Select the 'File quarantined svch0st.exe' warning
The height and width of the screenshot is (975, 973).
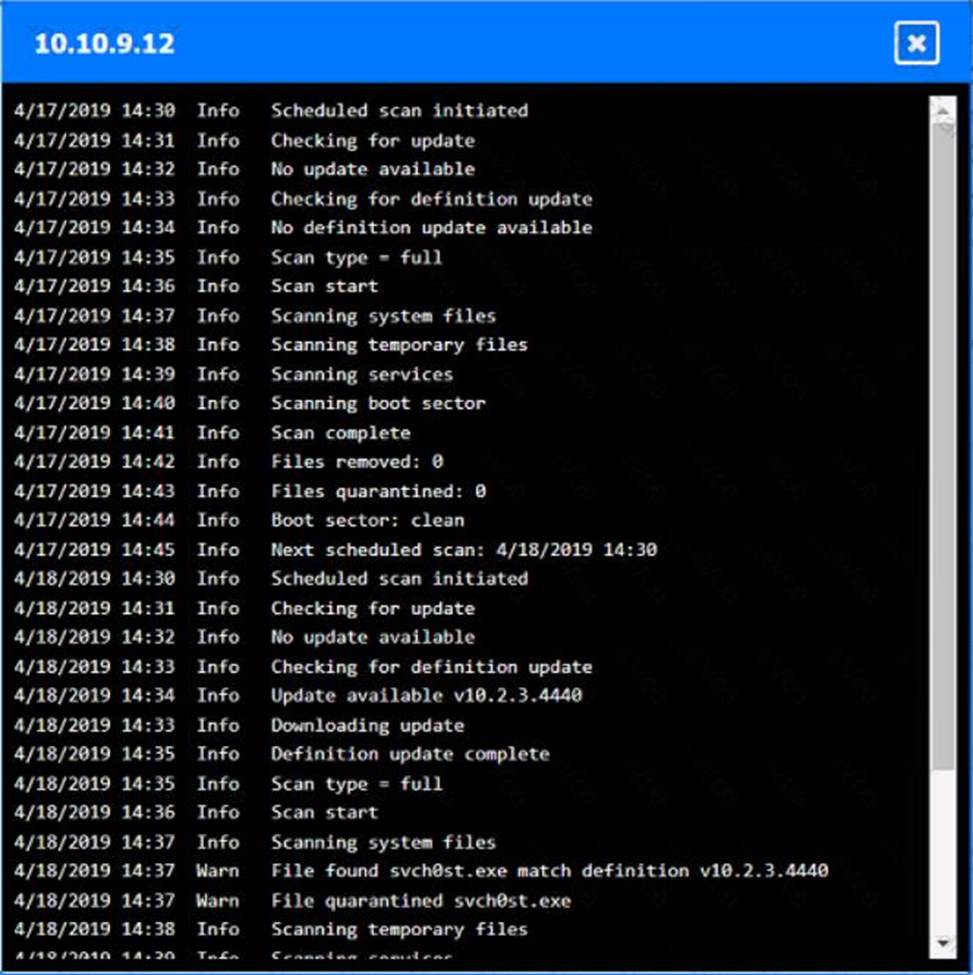[x=420, y=900]
